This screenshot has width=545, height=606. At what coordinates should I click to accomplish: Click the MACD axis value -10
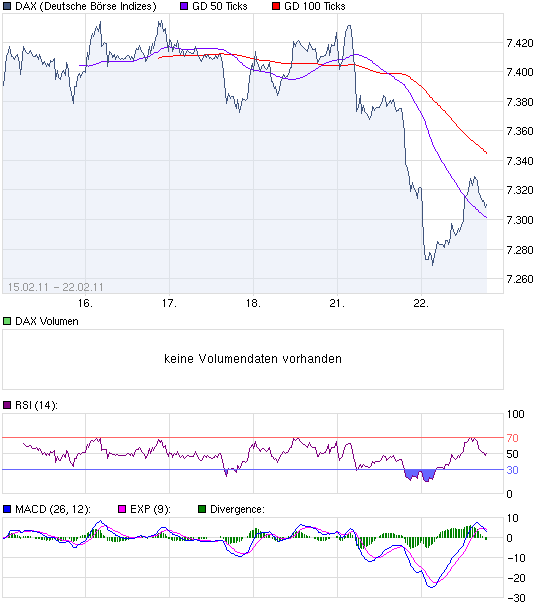coord(516,558)
